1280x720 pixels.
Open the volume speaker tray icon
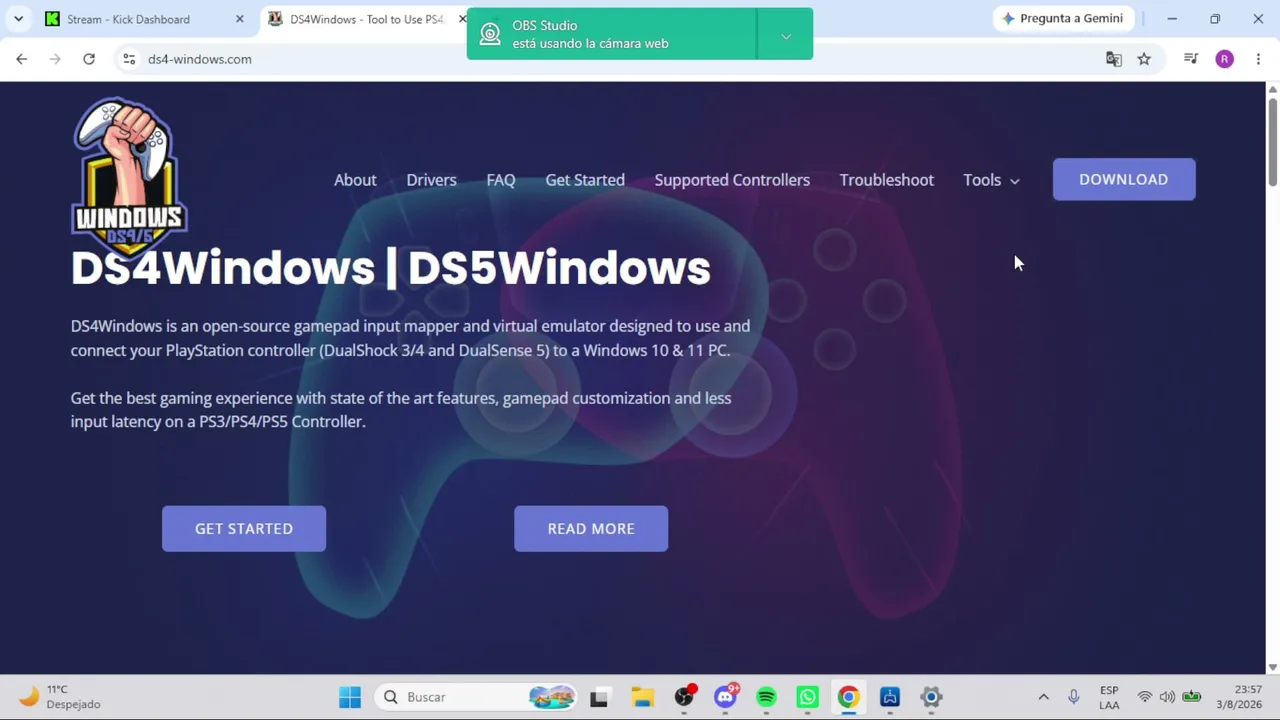pyautogui.click(x=1167, y=697)
